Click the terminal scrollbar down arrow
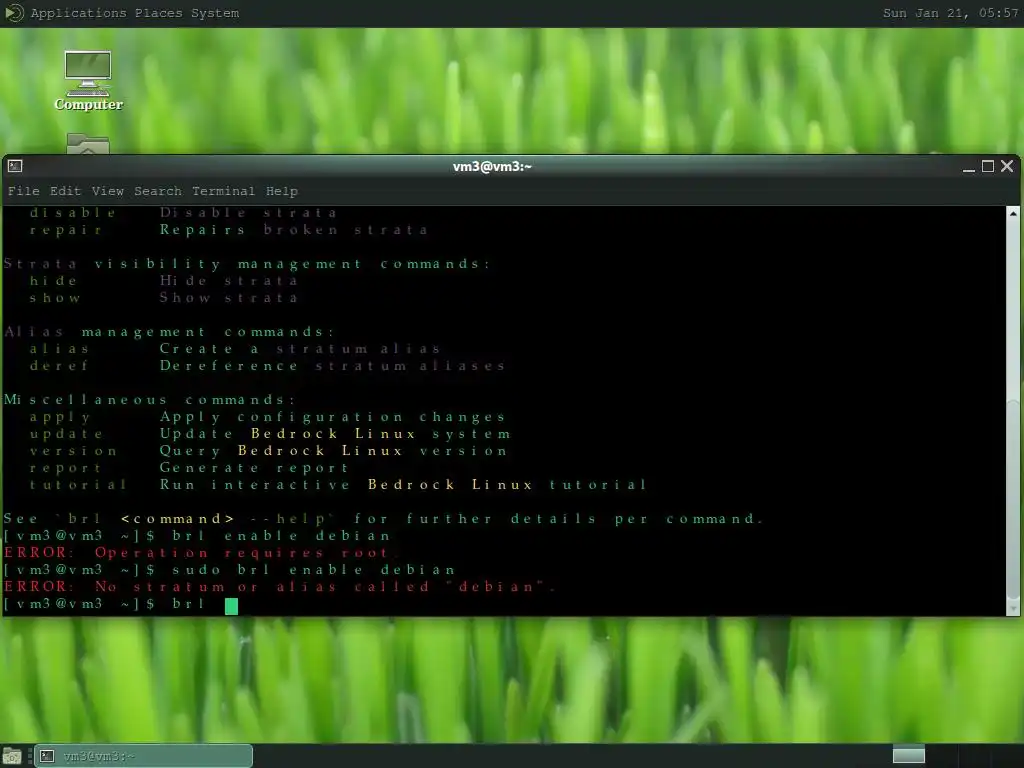 click(1013, 609)
